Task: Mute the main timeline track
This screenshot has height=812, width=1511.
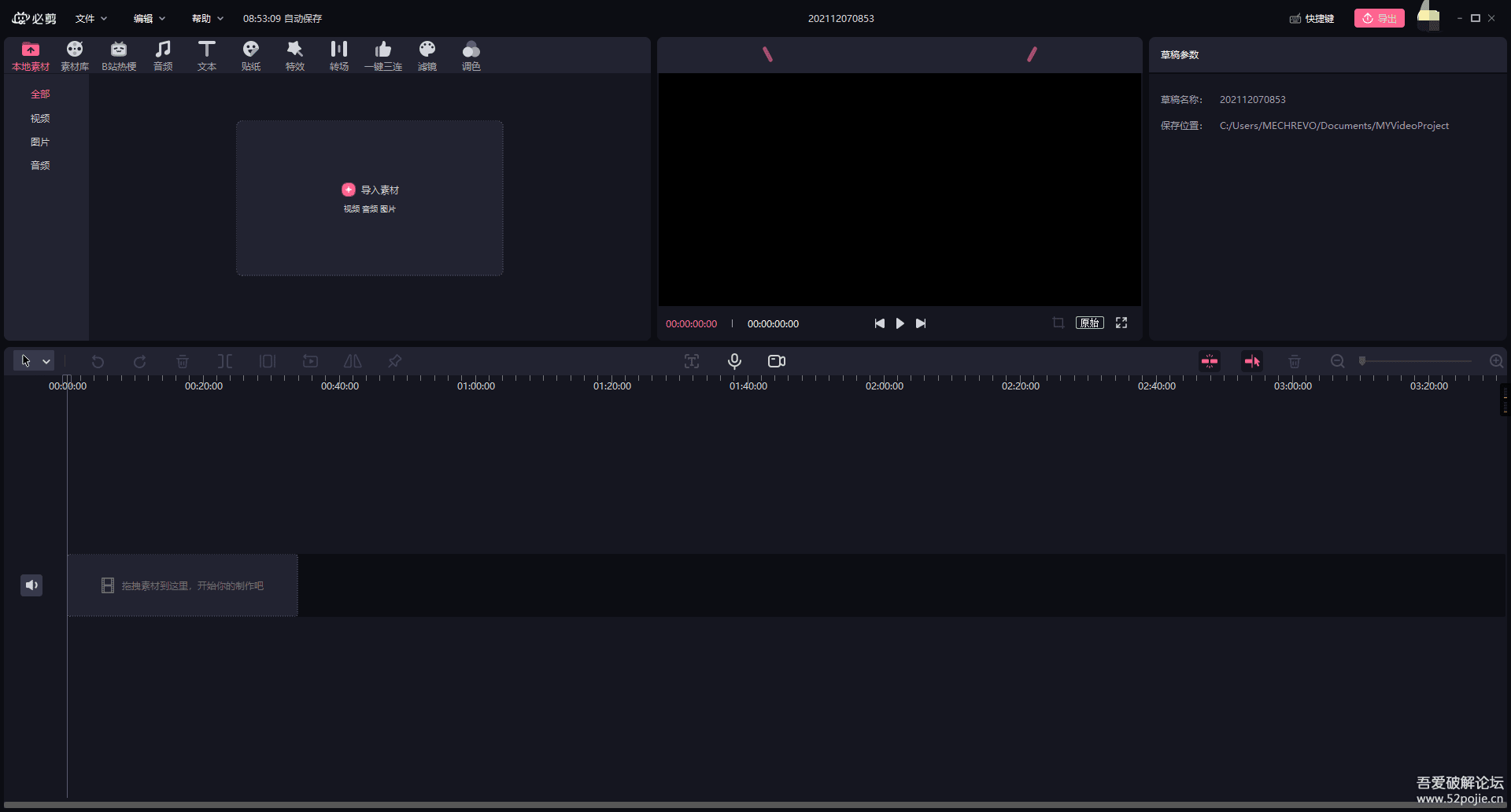Action: point(31,585)
